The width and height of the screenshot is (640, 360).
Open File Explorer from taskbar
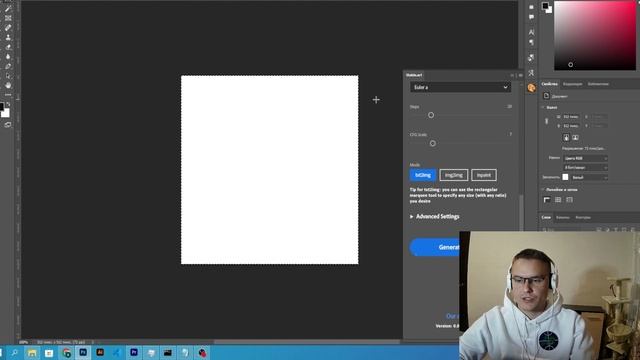[x=32, y=353]
